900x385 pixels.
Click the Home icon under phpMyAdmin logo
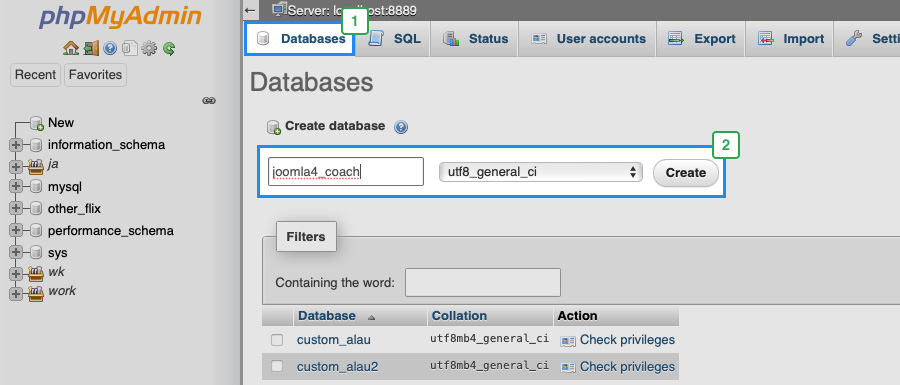click(x=71, y=48)
